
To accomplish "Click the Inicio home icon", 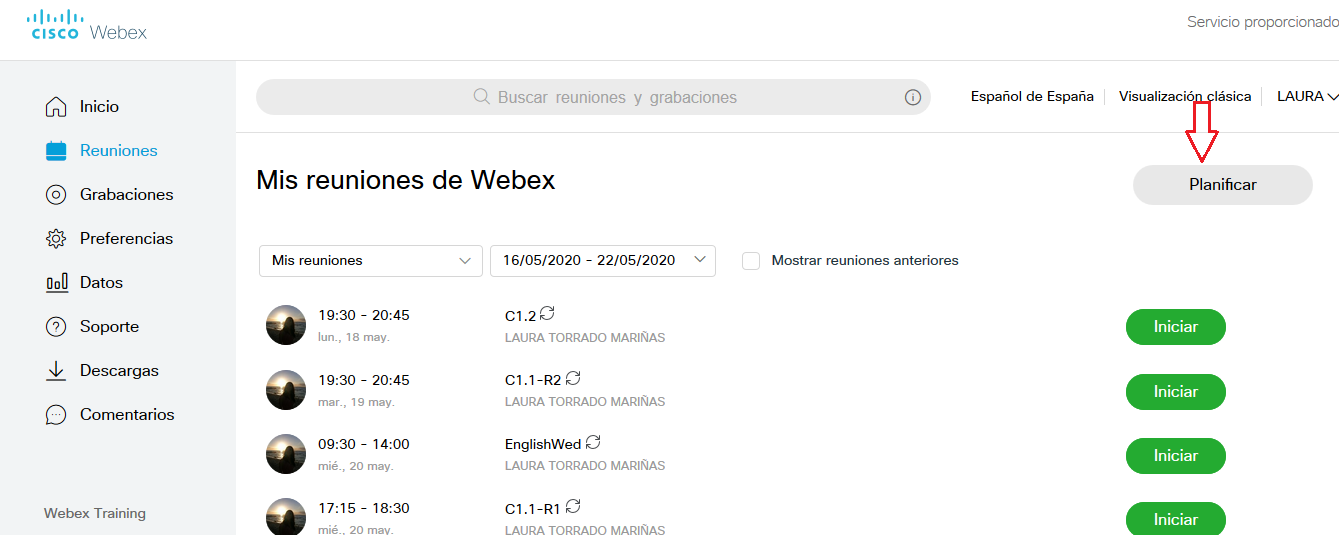I will (x=56, y=107).
